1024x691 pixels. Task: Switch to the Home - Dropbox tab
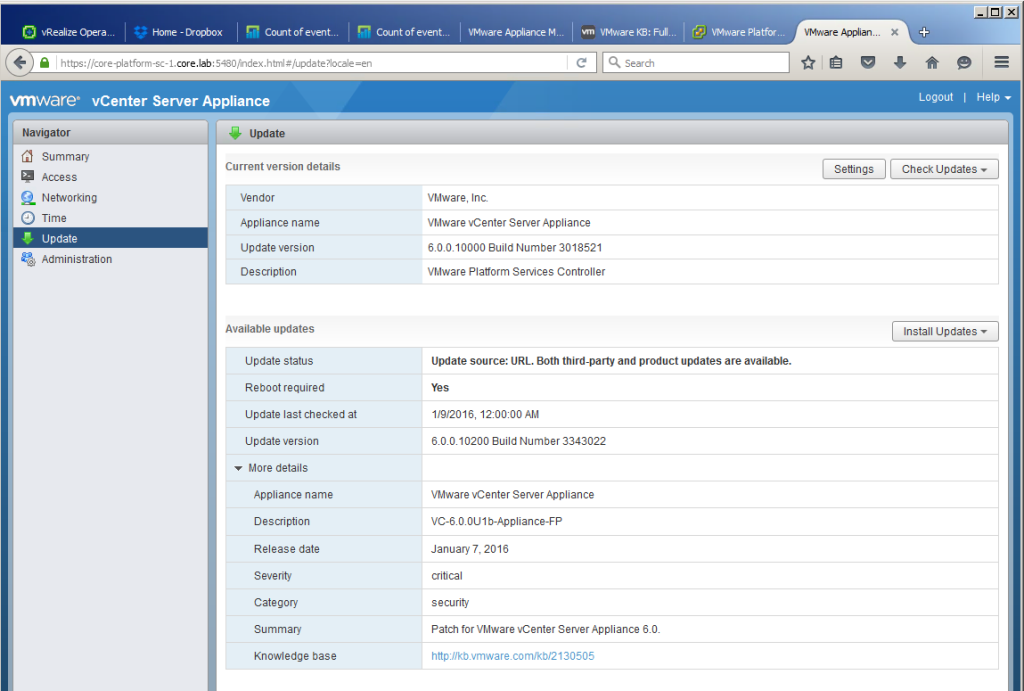(x=179, y=32)
